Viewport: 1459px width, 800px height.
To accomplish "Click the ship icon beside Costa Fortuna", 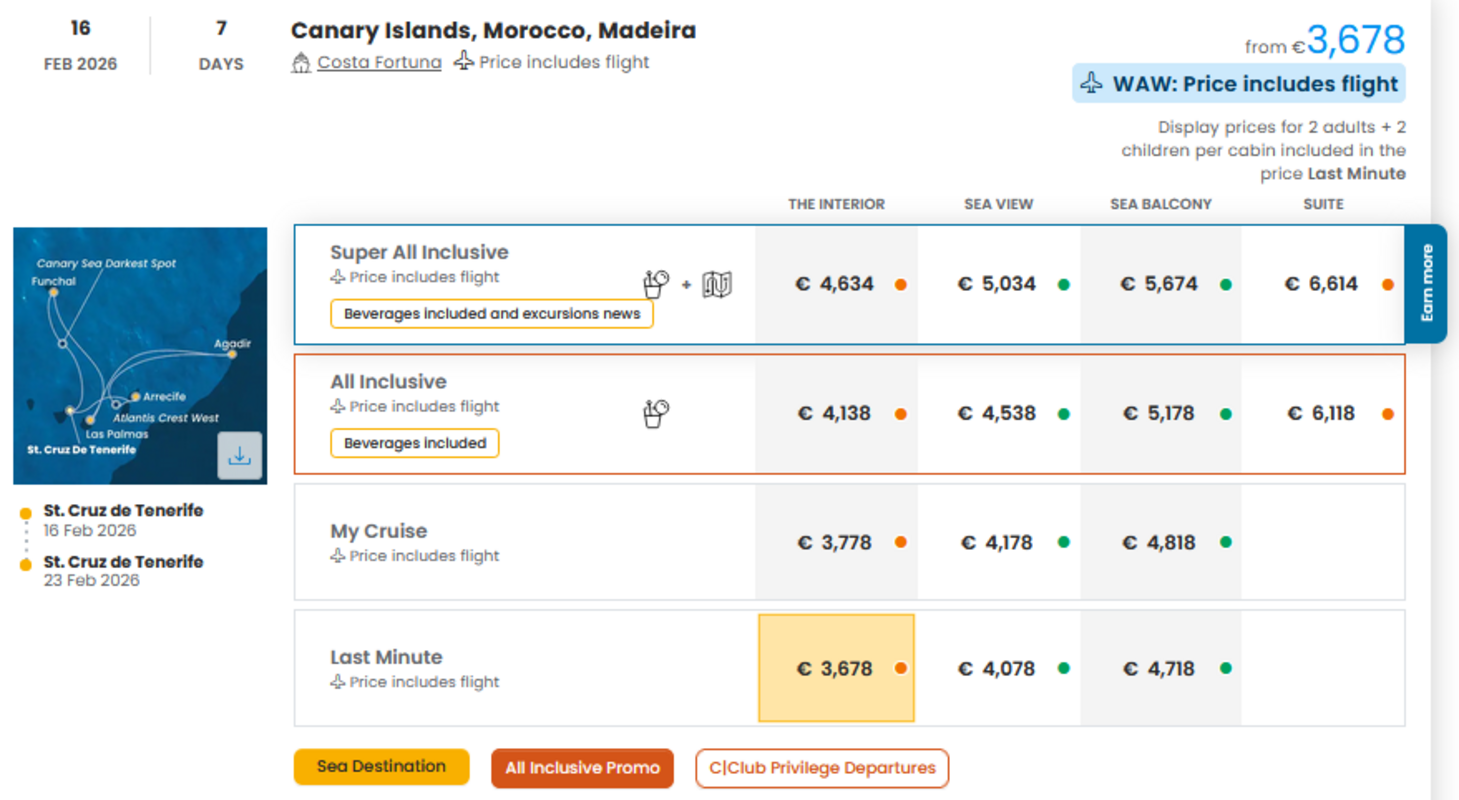I will pyautogui.click(x=301, y=63).
